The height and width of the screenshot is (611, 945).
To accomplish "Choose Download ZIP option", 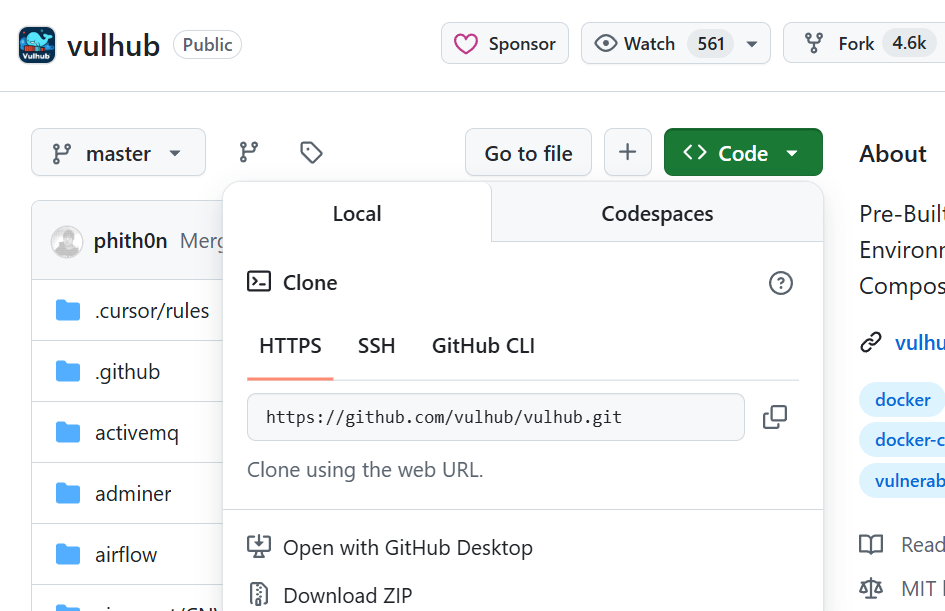I will [348, 595].
